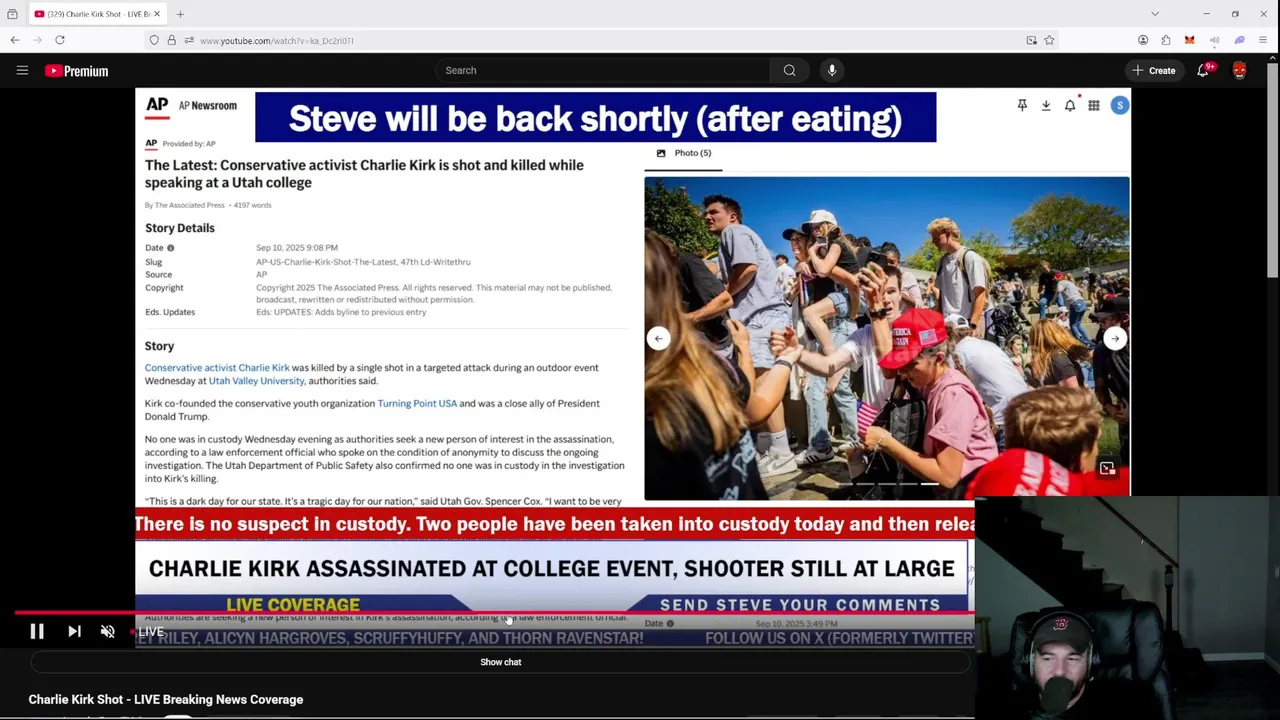Bookmark this page with star icon
The width and height of the screenshot is (1280, 720).
(x=1049, y=40)
